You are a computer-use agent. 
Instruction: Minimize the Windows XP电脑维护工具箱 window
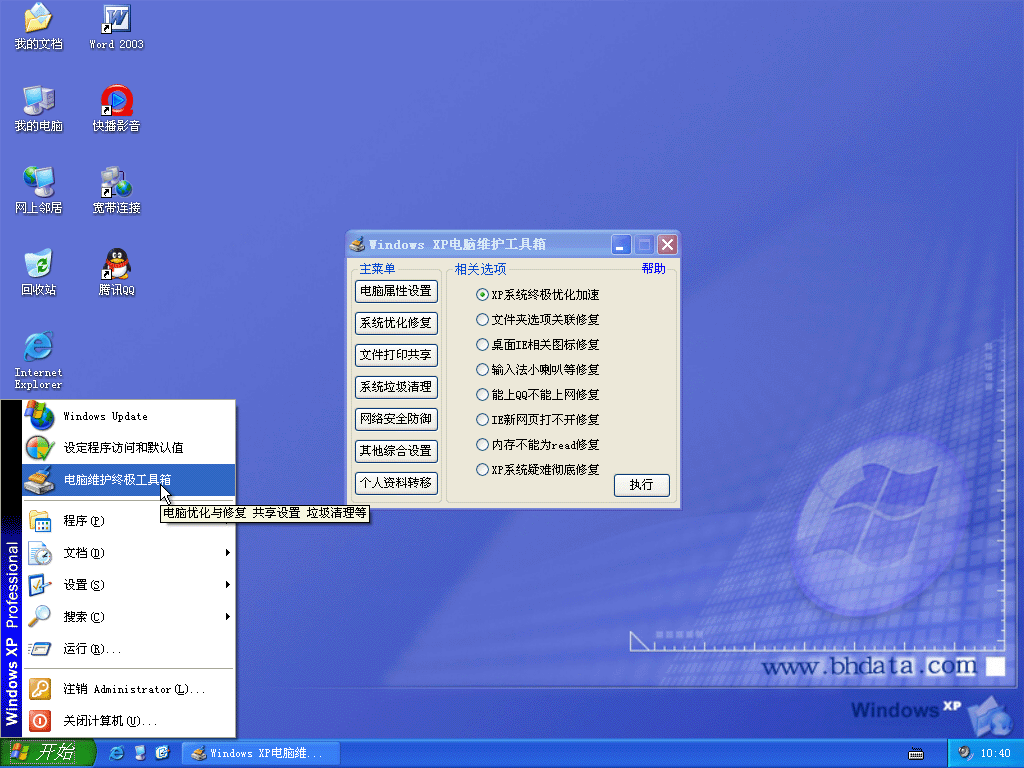click(621, 245)
